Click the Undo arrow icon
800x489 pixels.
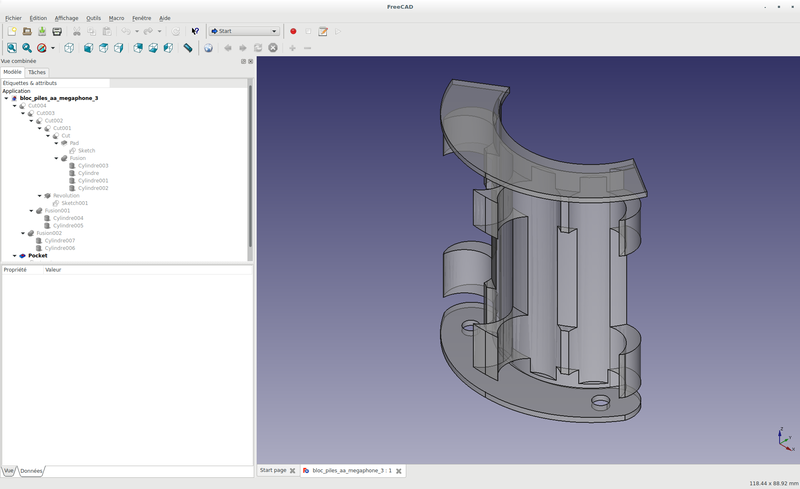tap(126, 31)
